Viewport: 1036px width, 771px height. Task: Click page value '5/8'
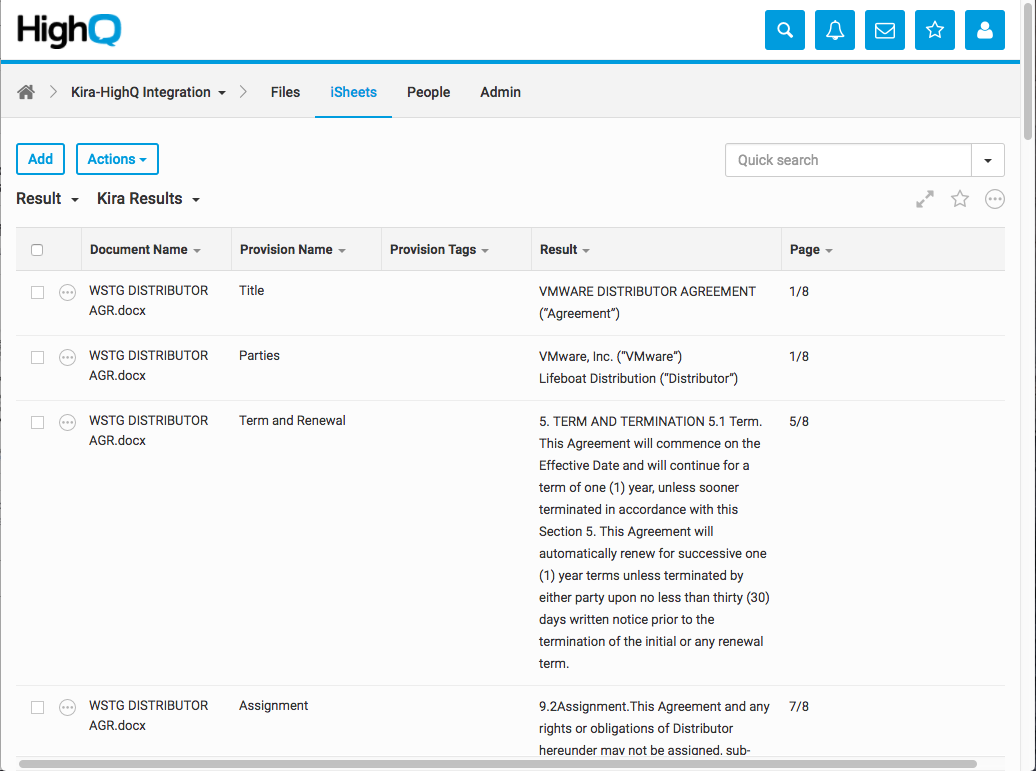tap(799, 422)
